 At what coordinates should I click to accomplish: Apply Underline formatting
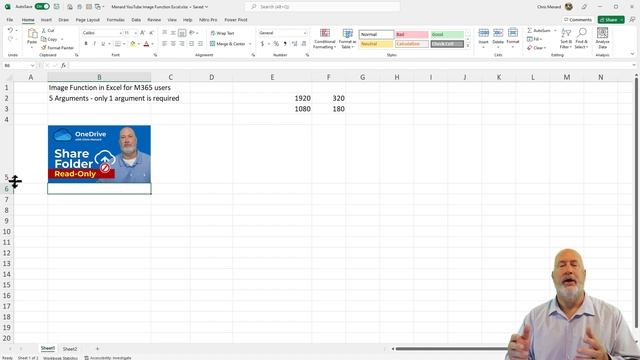tap(103, 44)
